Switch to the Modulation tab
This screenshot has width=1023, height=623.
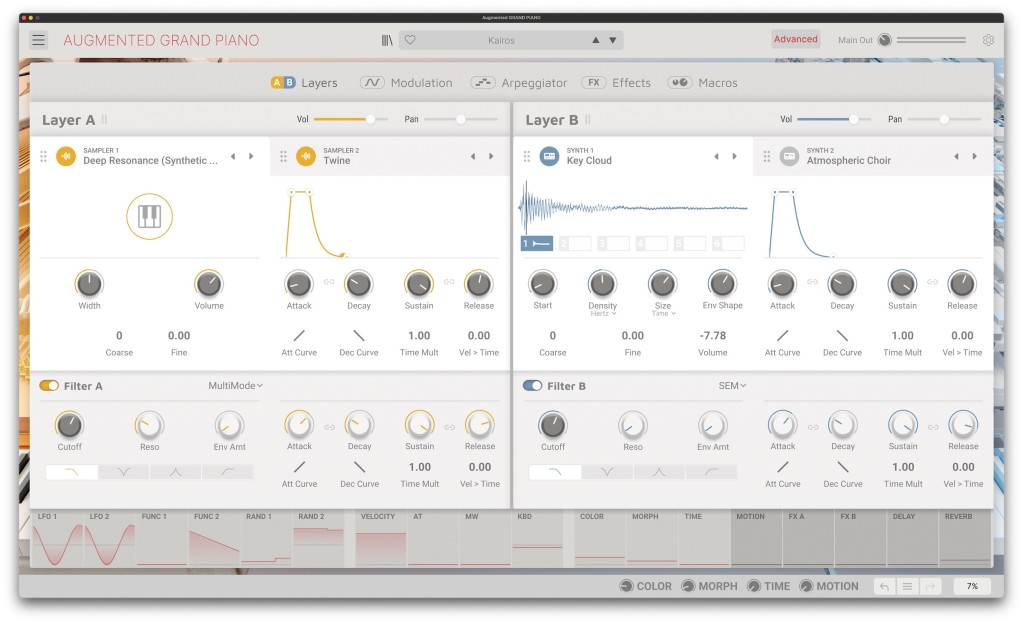tap(406, 83)
